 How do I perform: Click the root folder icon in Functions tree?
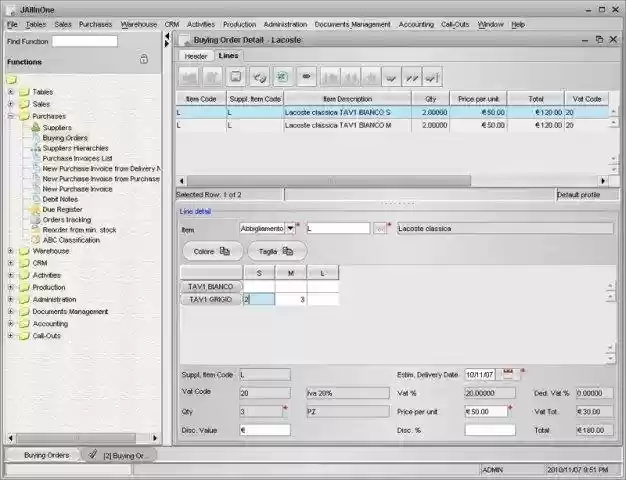12,80
